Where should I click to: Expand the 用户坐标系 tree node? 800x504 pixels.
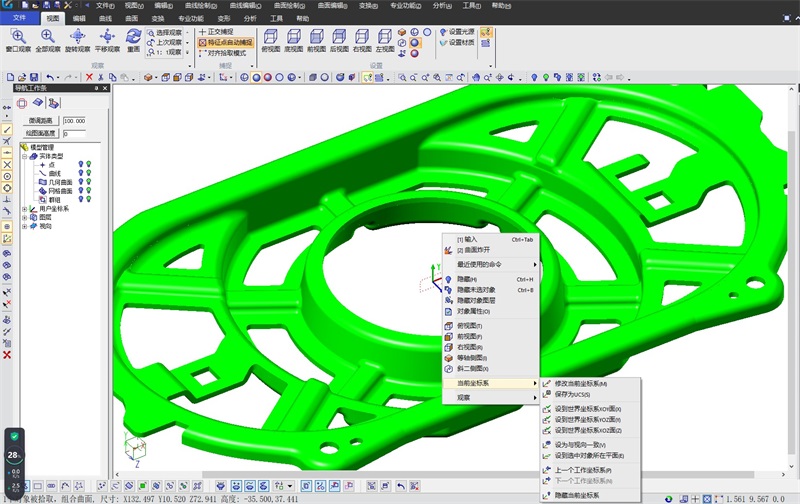coord(24,208)
